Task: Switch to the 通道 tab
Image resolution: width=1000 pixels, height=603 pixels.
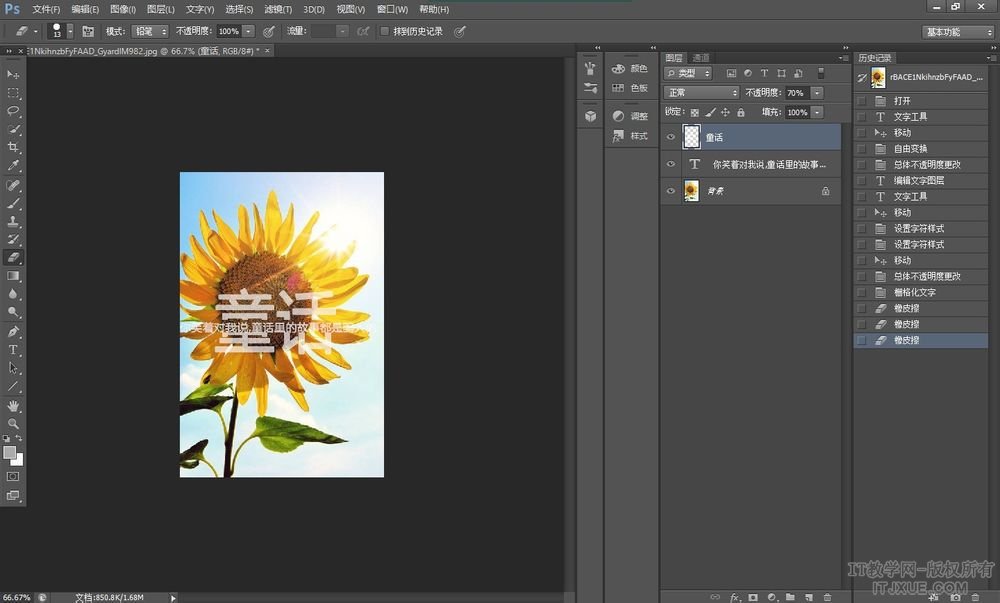Action: pyautogui.click(x=701, y=58)
